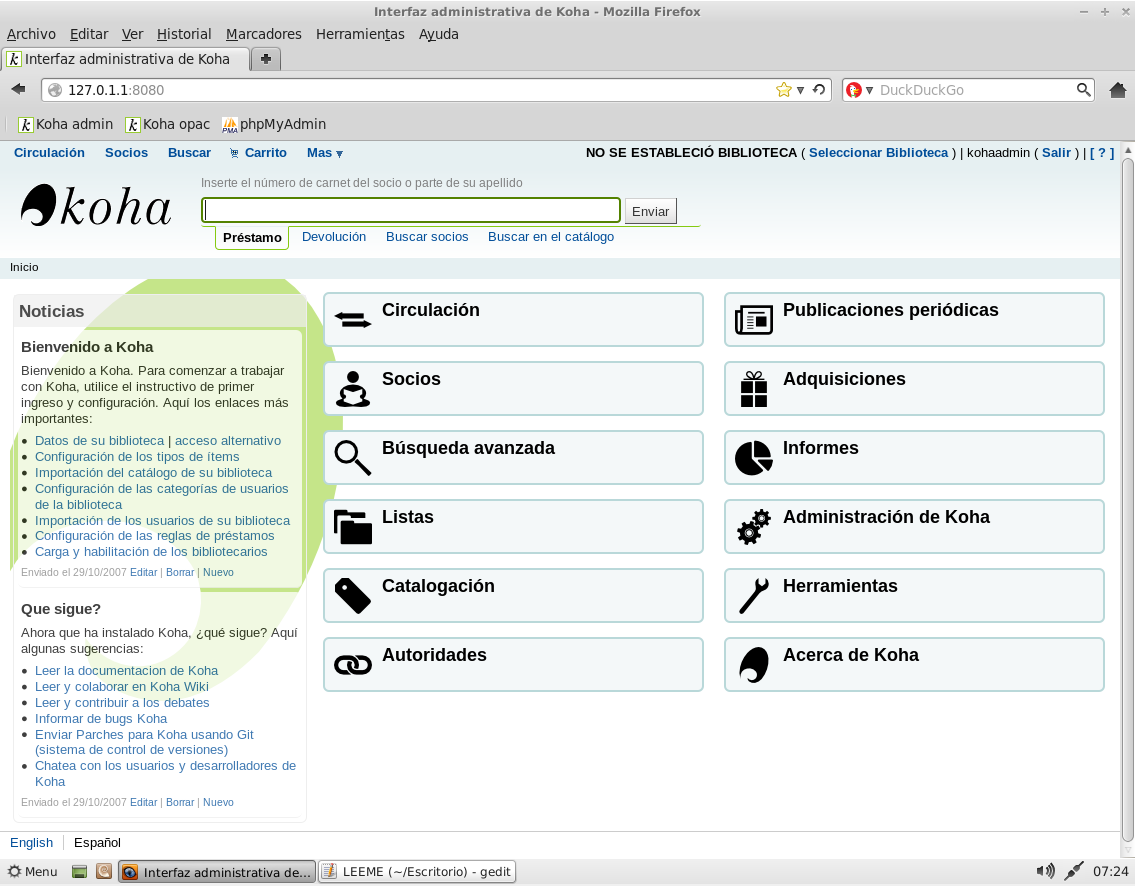Viewport: 1135px width, 886px height.
Task: Click the Búsqueda avanzada magnifier icon
Action: point(353,457)
